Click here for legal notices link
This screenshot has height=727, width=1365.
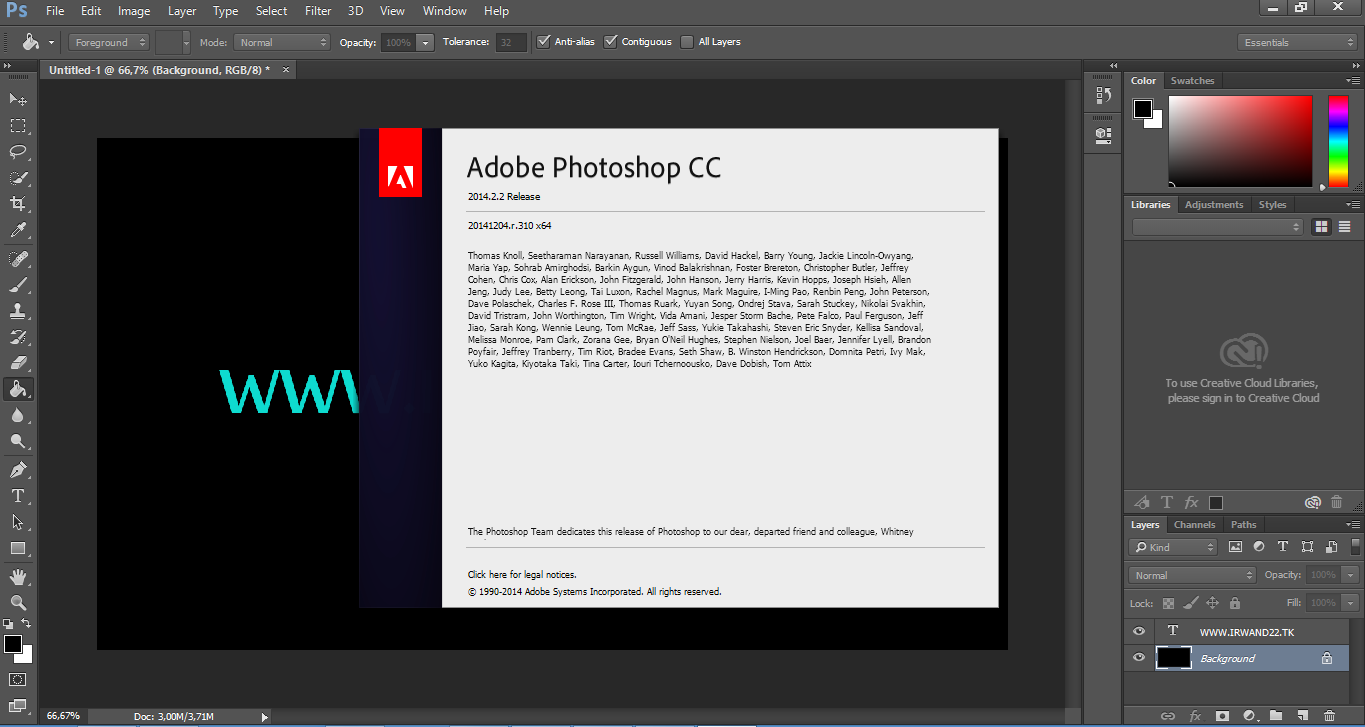(x=522, y=575)
